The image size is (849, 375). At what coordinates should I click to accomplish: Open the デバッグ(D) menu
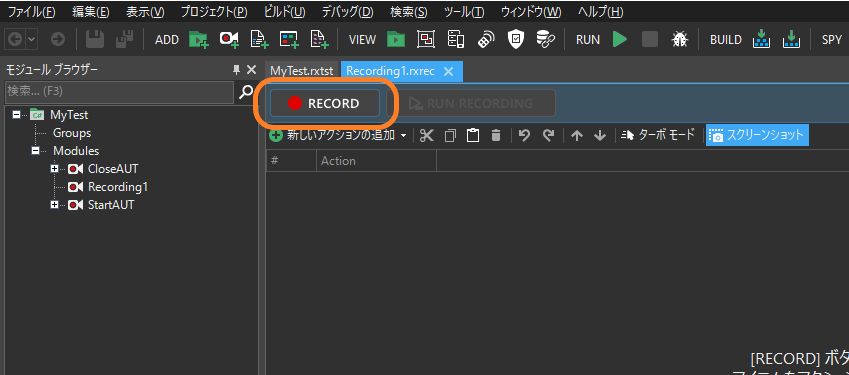348,11
